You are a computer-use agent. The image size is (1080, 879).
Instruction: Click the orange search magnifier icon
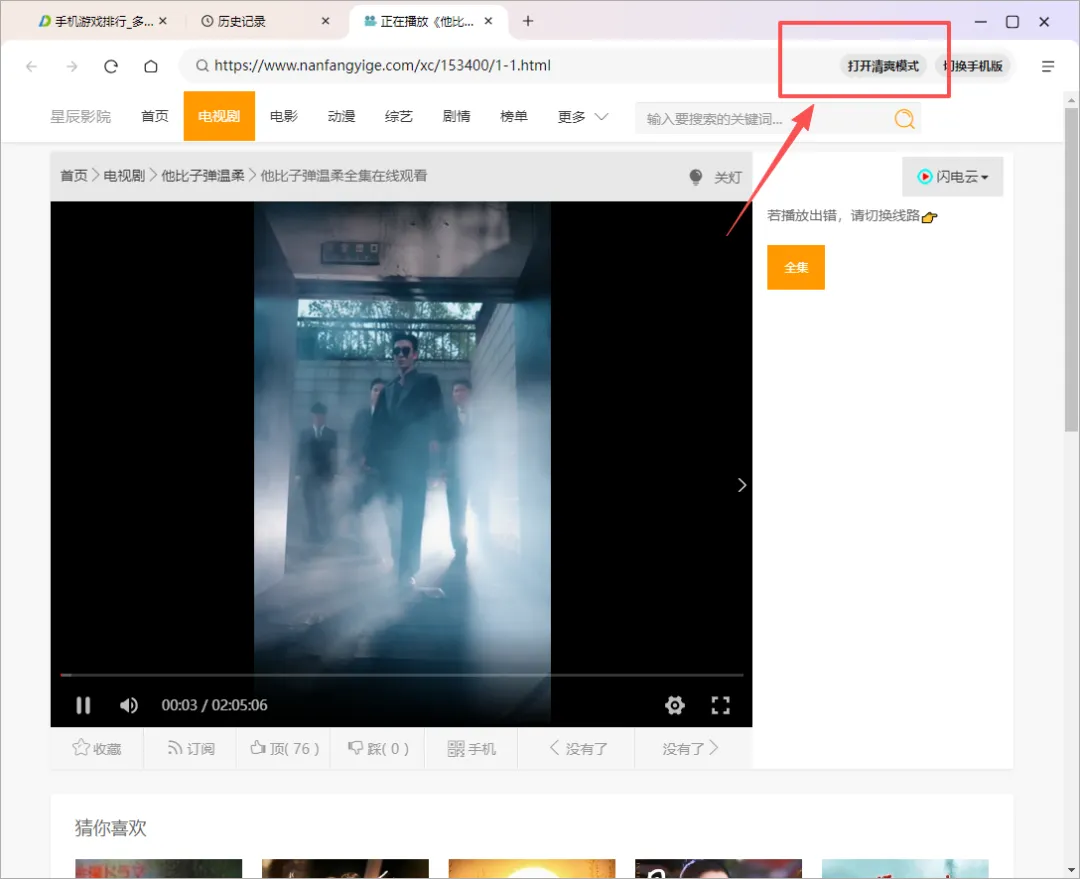pyautogui.click(x=904, y=119)
